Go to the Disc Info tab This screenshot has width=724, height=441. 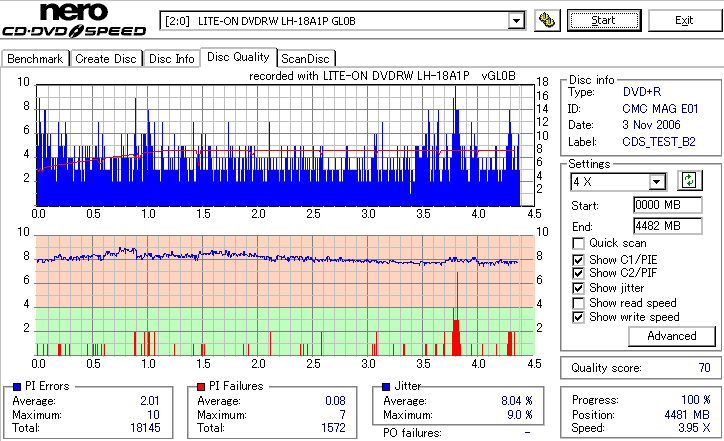171,59
